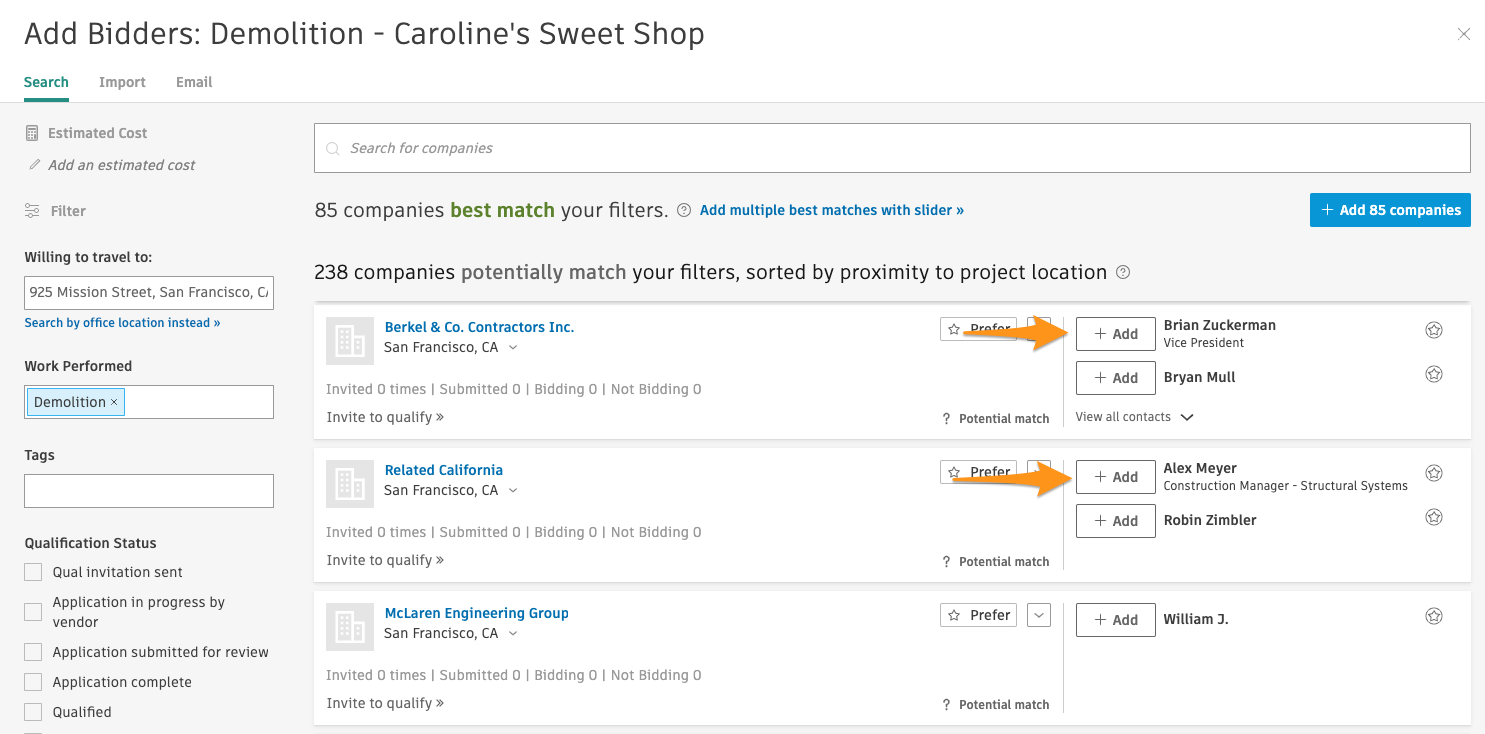Click star icon beside Brian Zuckerman
This screenshot has width=1485, height=734.
tap(1433, 330)
